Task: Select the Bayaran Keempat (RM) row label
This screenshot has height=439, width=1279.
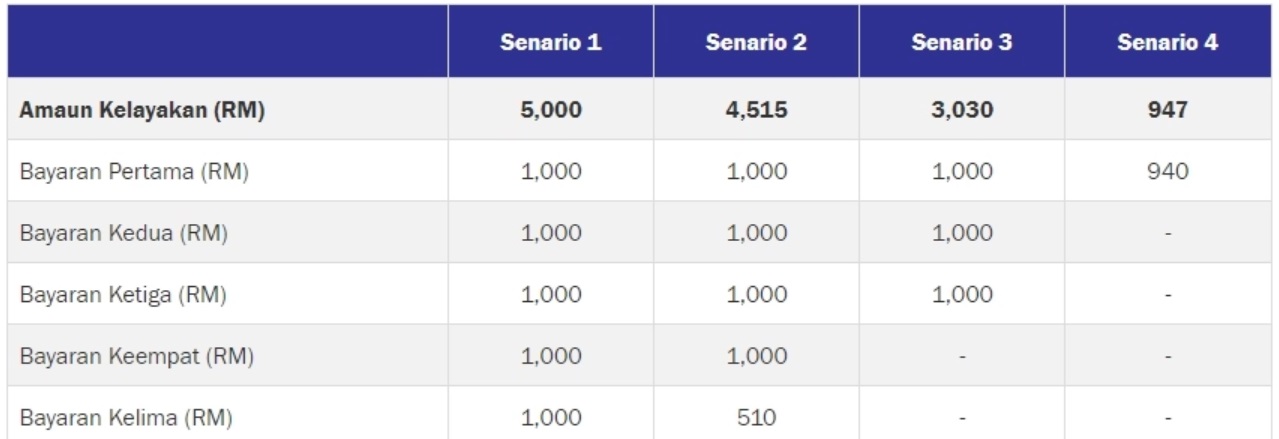Action: point(136,356)
